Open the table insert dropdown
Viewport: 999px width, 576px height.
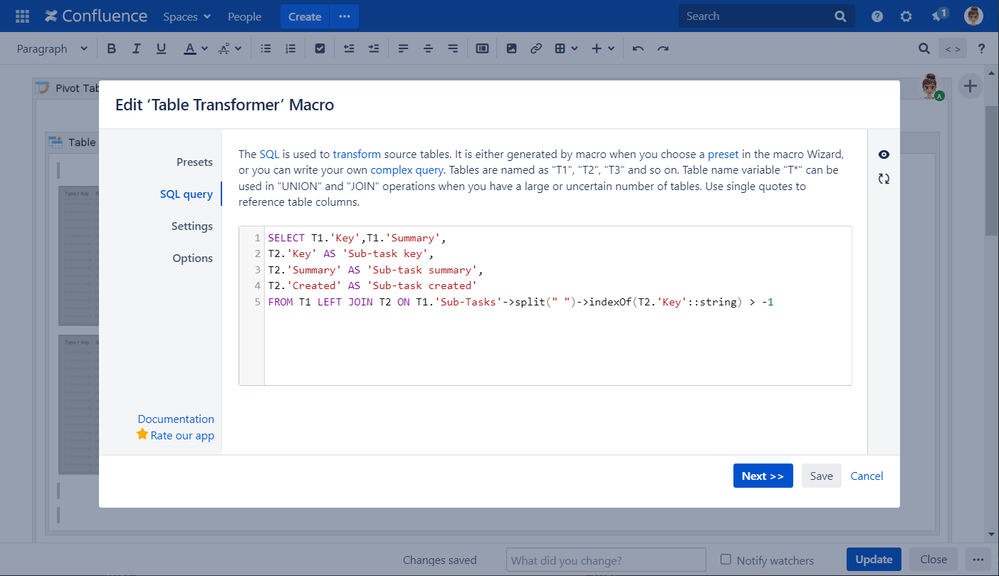point(566,49)
